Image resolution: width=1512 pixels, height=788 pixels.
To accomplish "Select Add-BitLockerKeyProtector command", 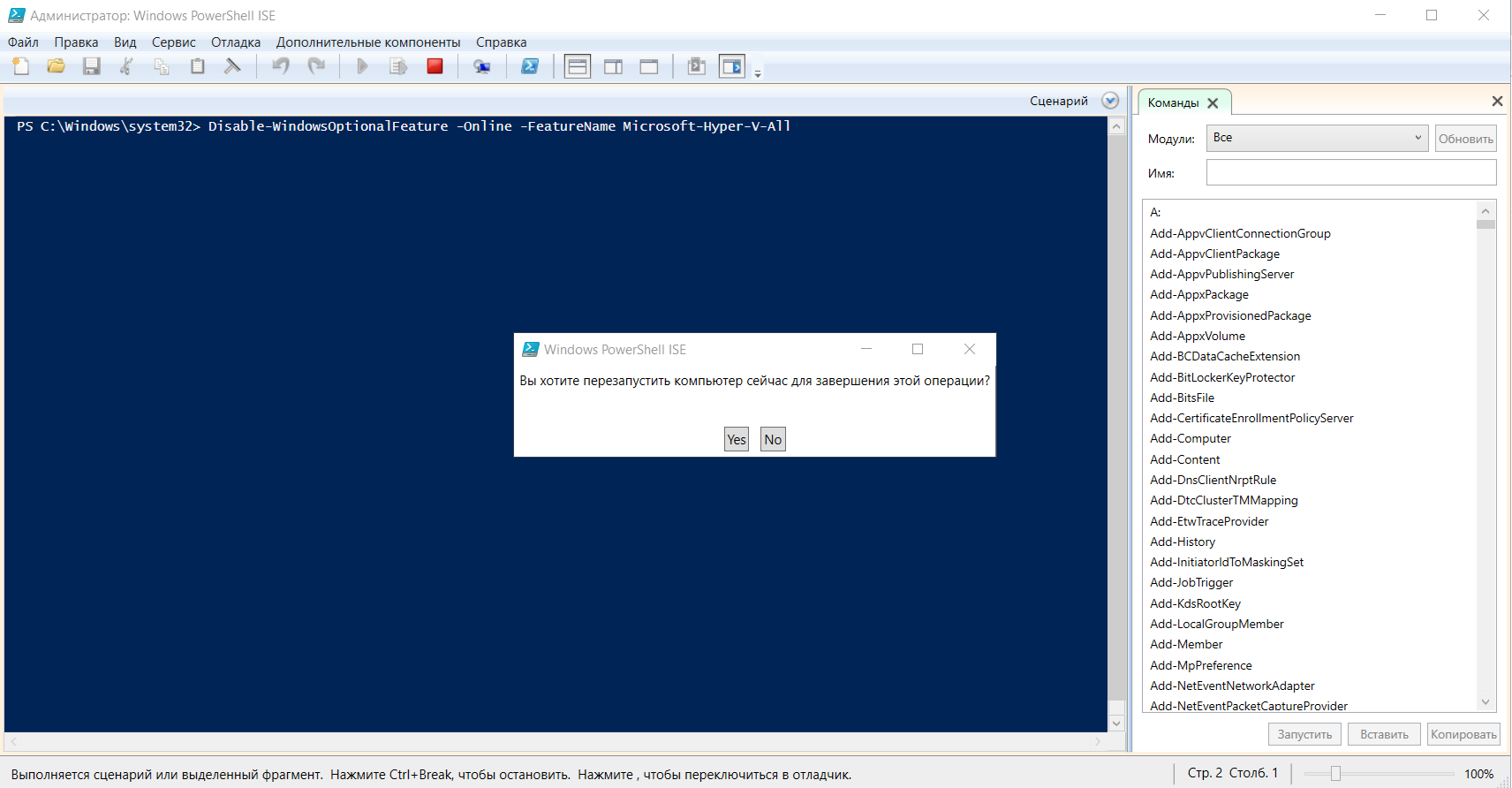I will click(1222, 377).
